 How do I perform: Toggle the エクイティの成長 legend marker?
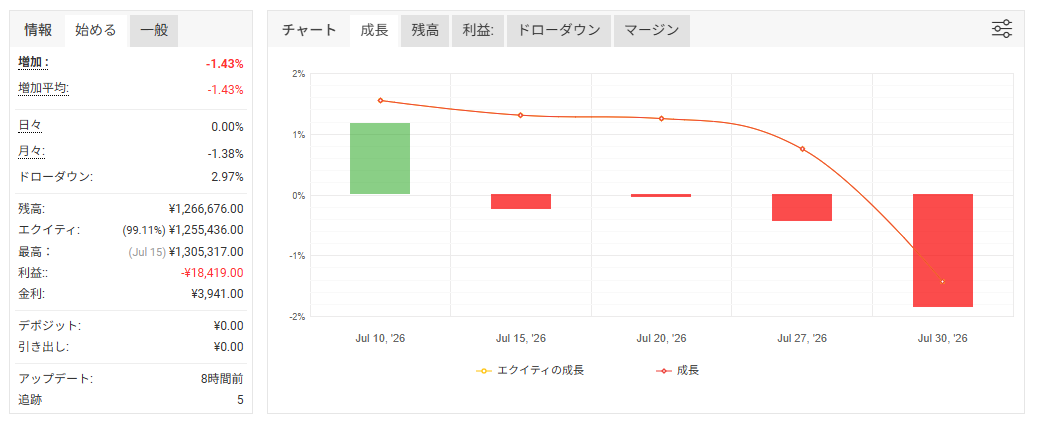484,371
